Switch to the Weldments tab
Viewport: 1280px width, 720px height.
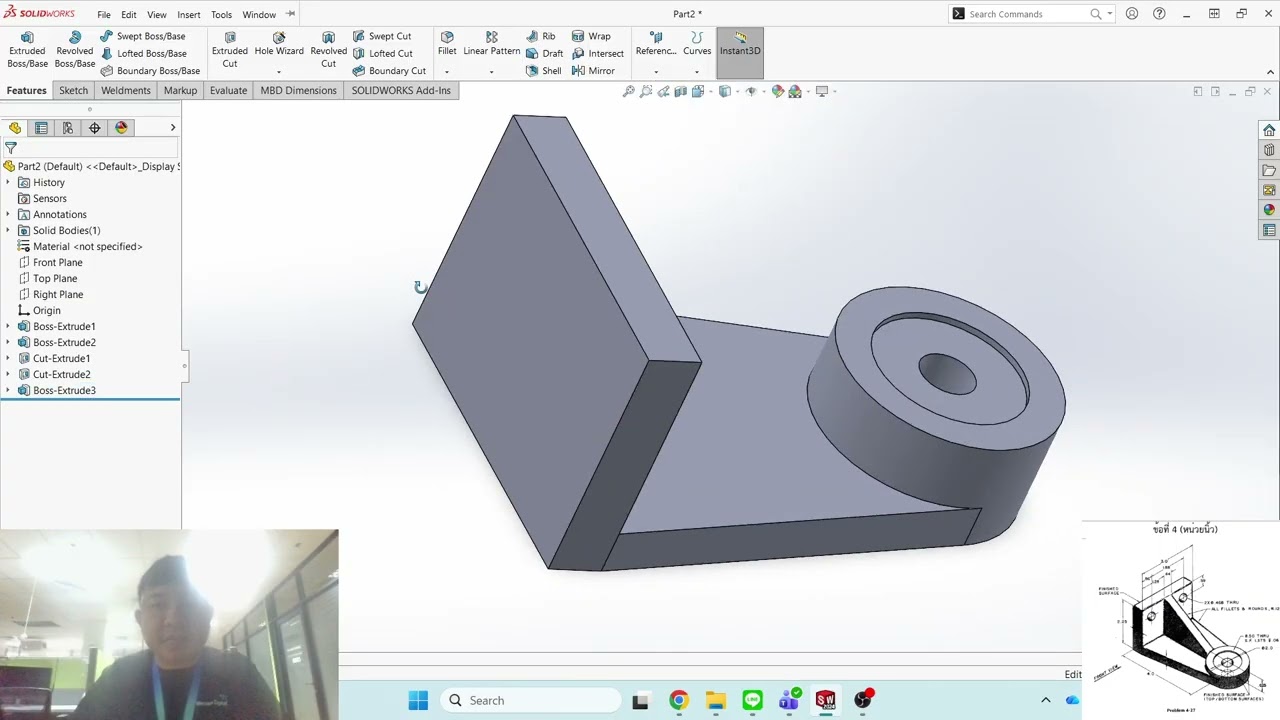tap(126, 90)
